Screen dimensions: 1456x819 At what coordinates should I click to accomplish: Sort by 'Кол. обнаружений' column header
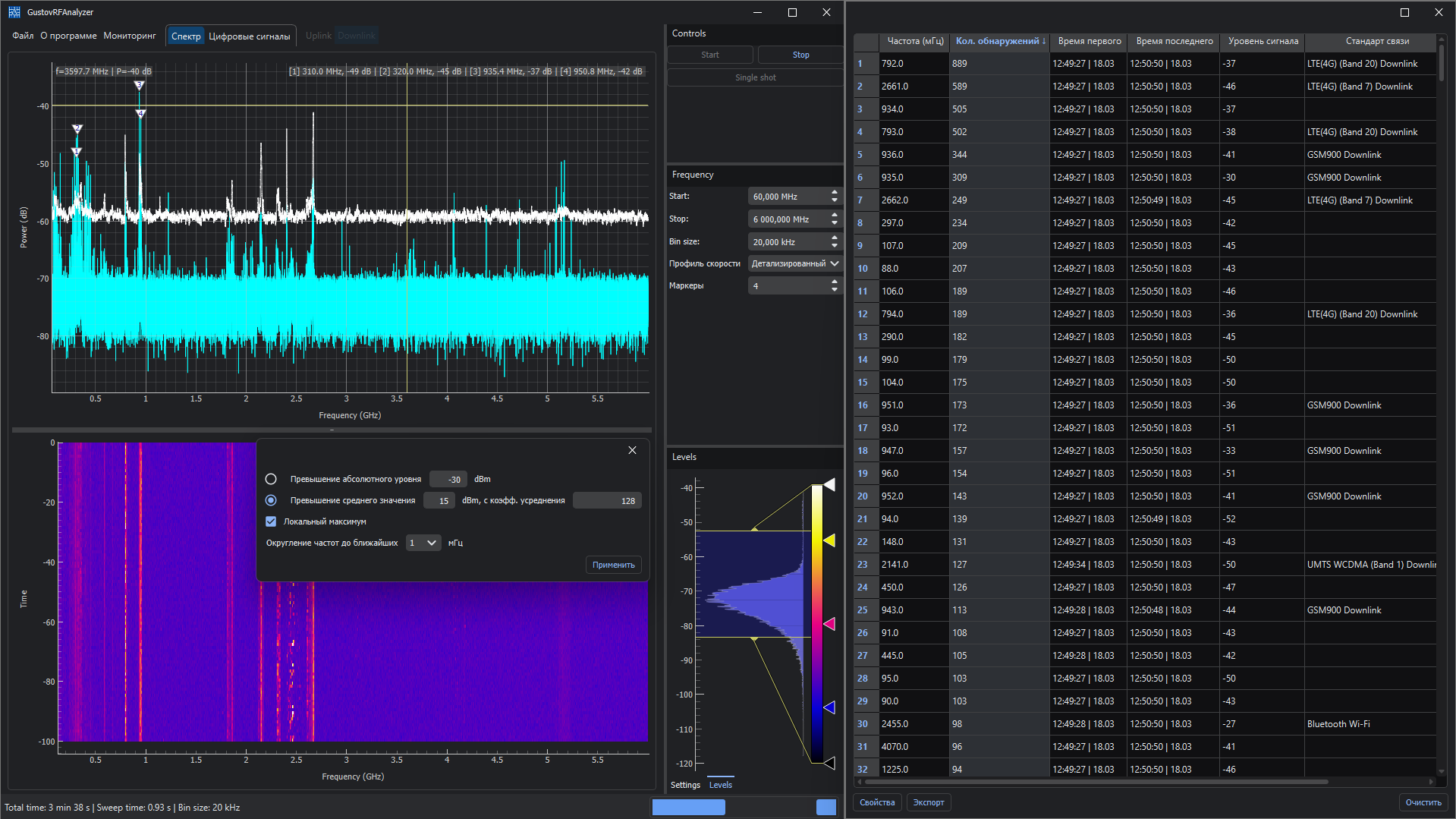click(x=999, y=41)
